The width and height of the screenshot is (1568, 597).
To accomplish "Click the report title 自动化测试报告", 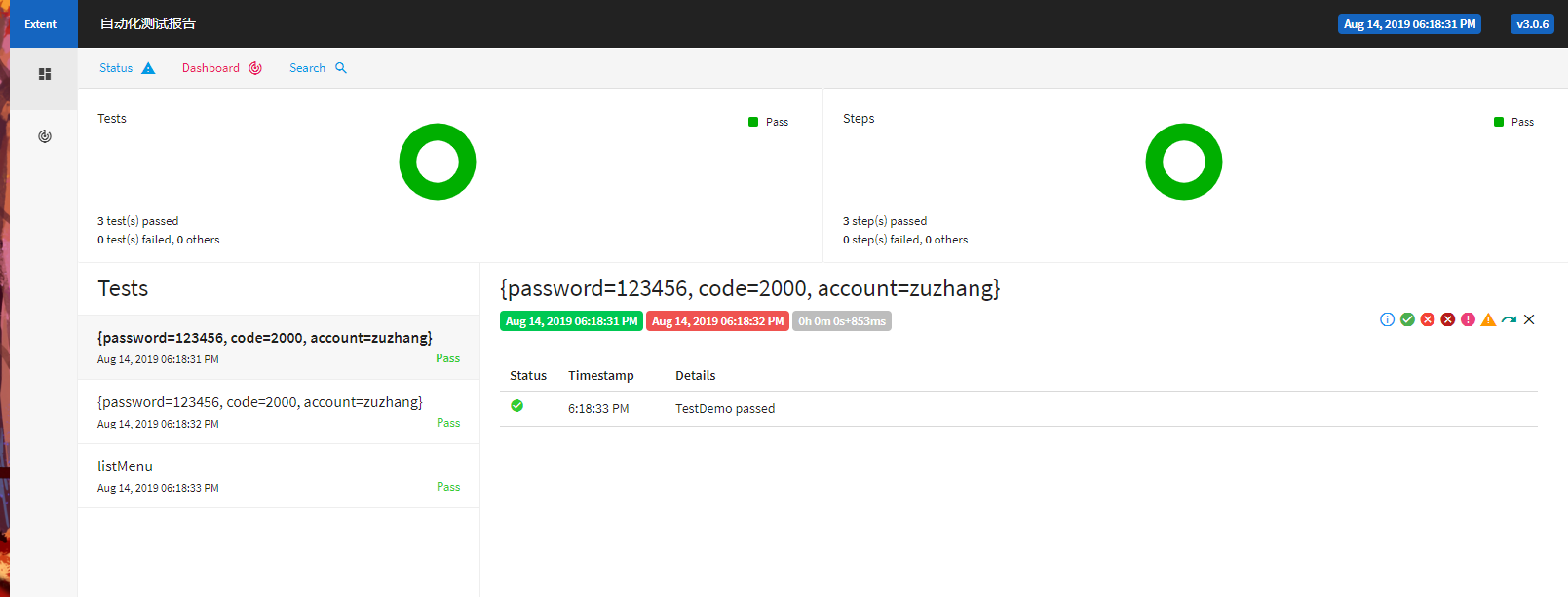I will [x=148, y=23].
